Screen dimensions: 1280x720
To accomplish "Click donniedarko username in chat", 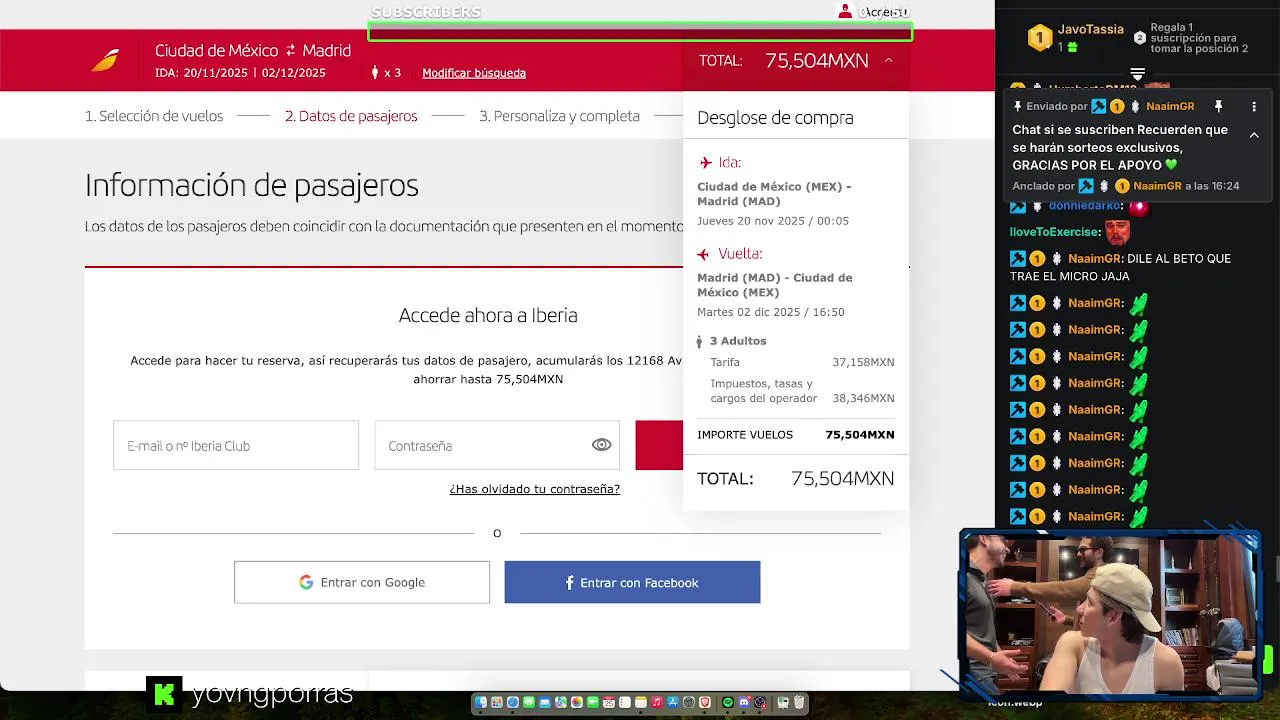I will coord(1084,205).
